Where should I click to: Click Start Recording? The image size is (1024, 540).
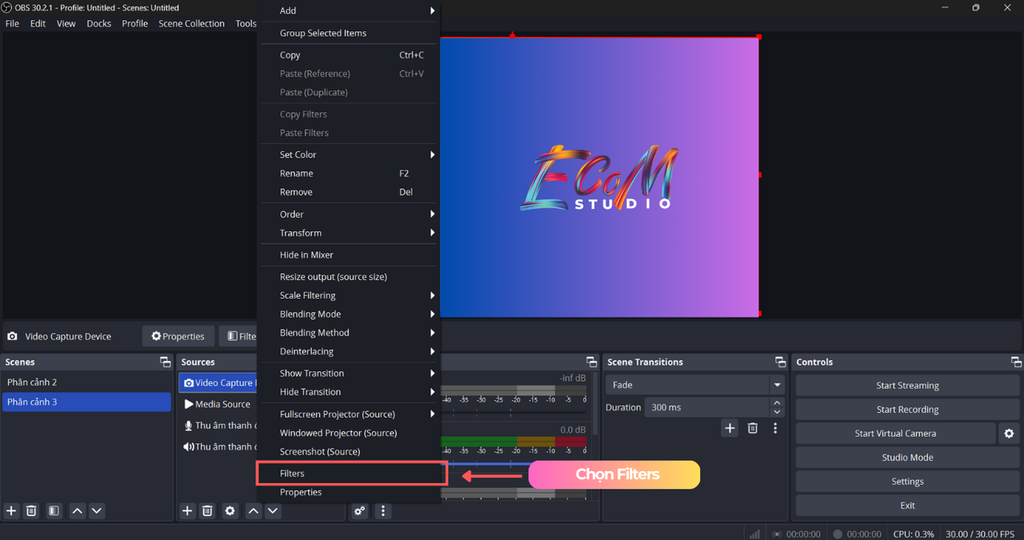907,409
